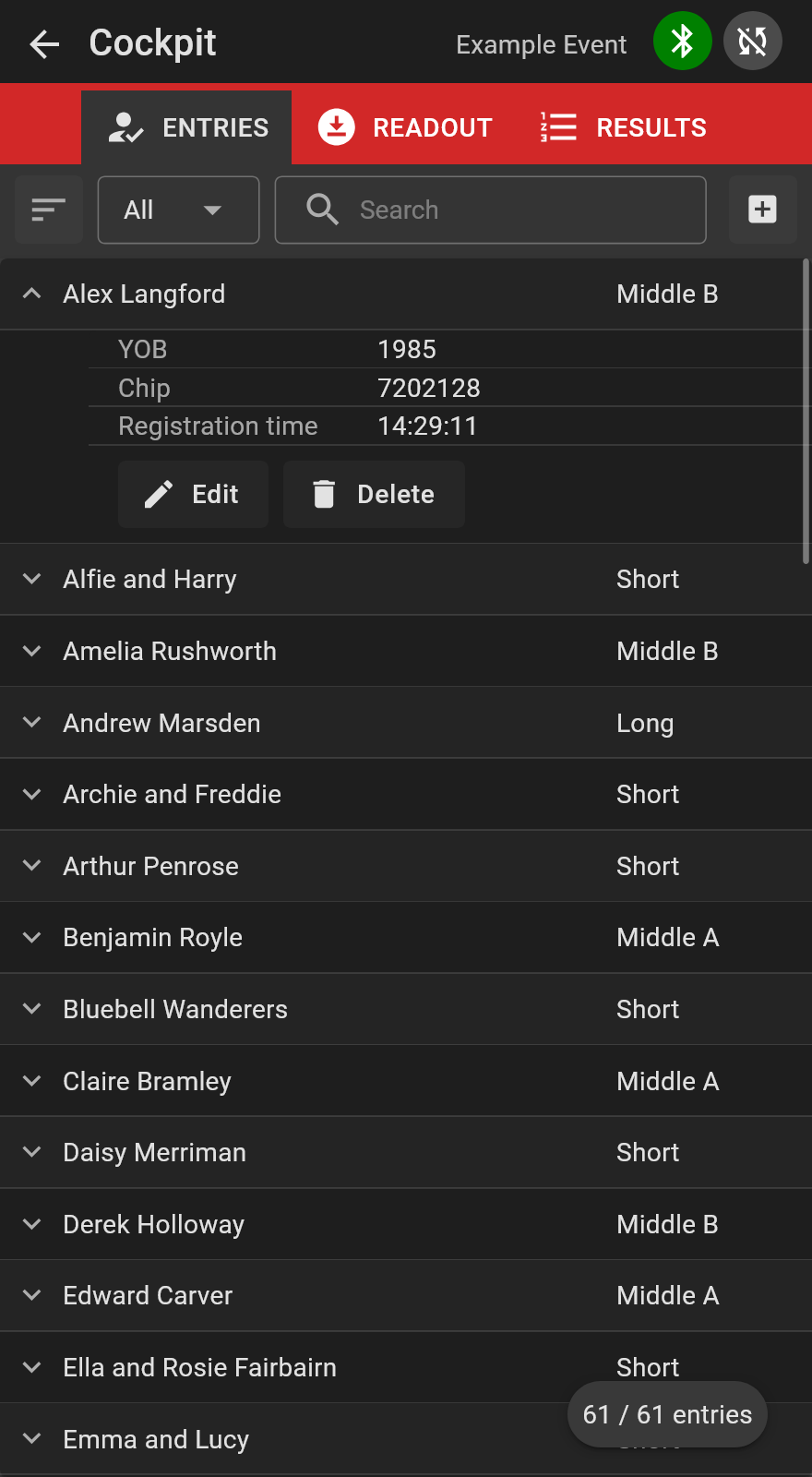Switch to the Results tab
Image resolution: width=812 pixels, height=1477 pixels.
point(624,127)
